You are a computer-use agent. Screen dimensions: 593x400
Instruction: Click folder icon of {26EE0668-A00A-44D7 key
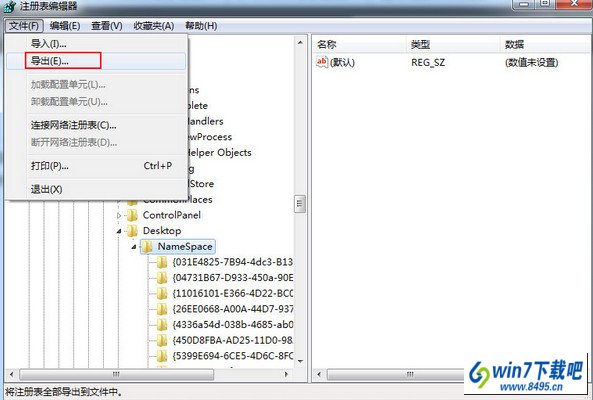point(162,309)
